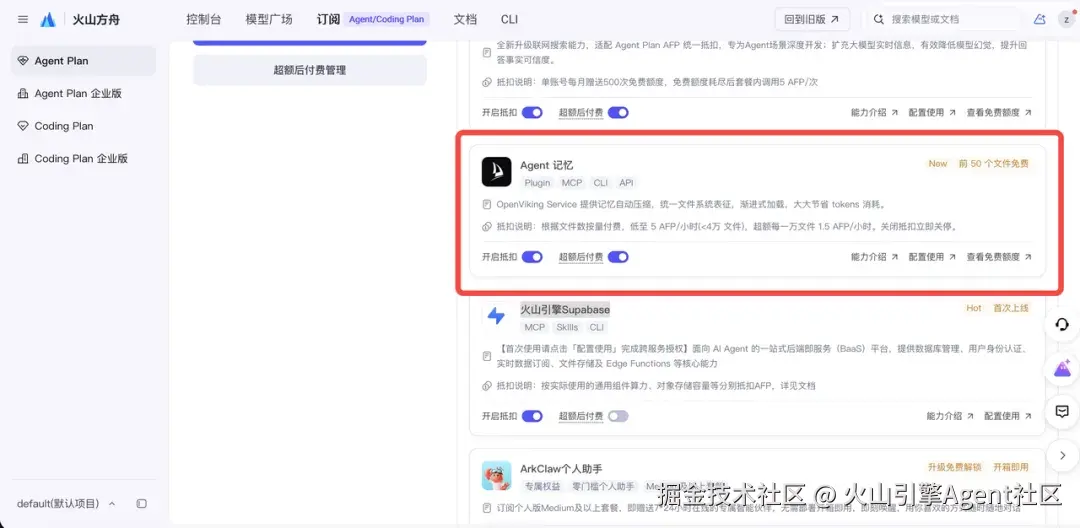Click the Plugin tag under Agent 记忆
The width and height of the screenshot is (1080, 528).
(537, 183)
